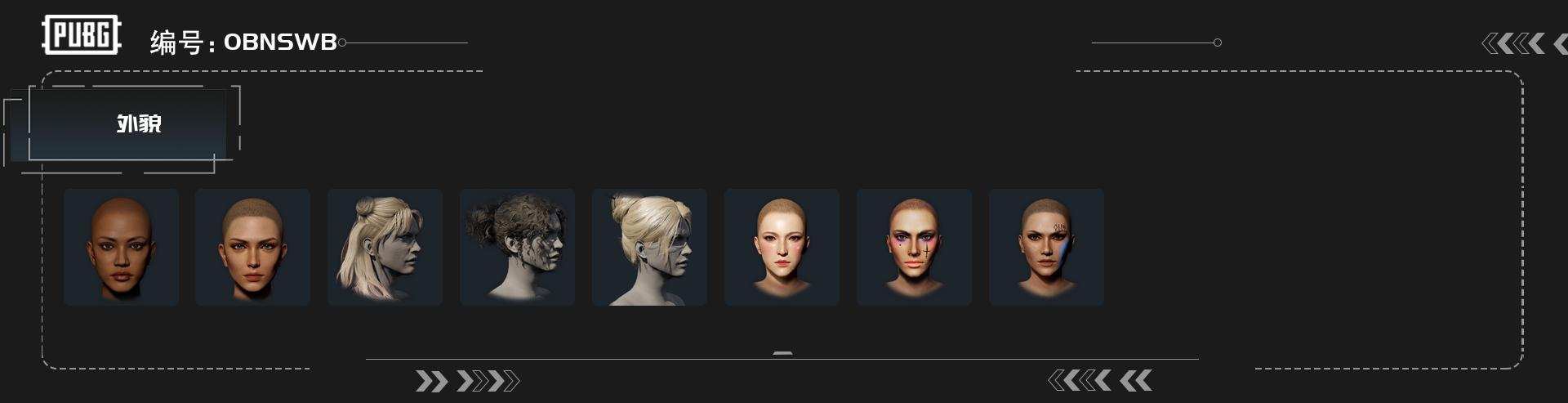Select the buzz-cut tan face thumbnail
The height and width of the screenshot is (403, 1568).
[252, 247]
